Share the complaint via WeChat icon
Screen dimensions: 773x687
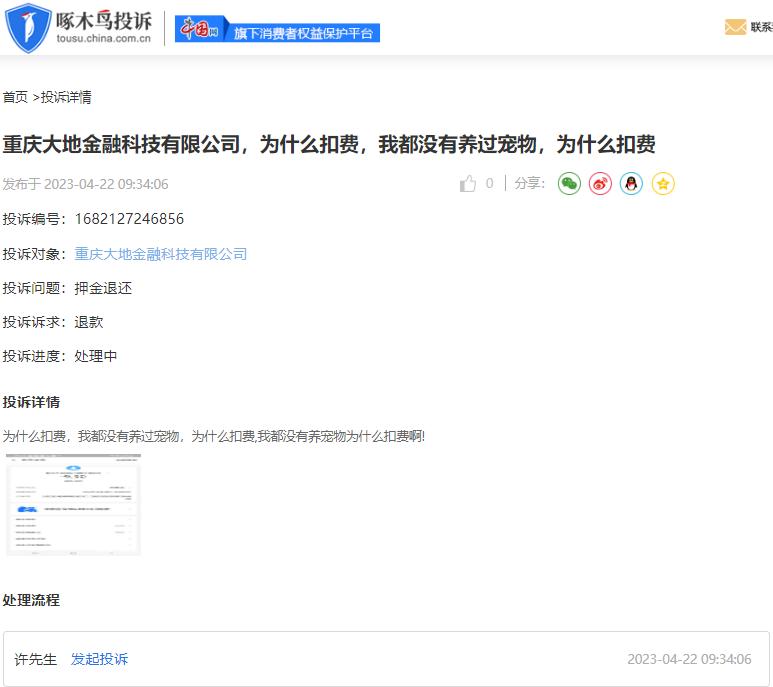569,184
